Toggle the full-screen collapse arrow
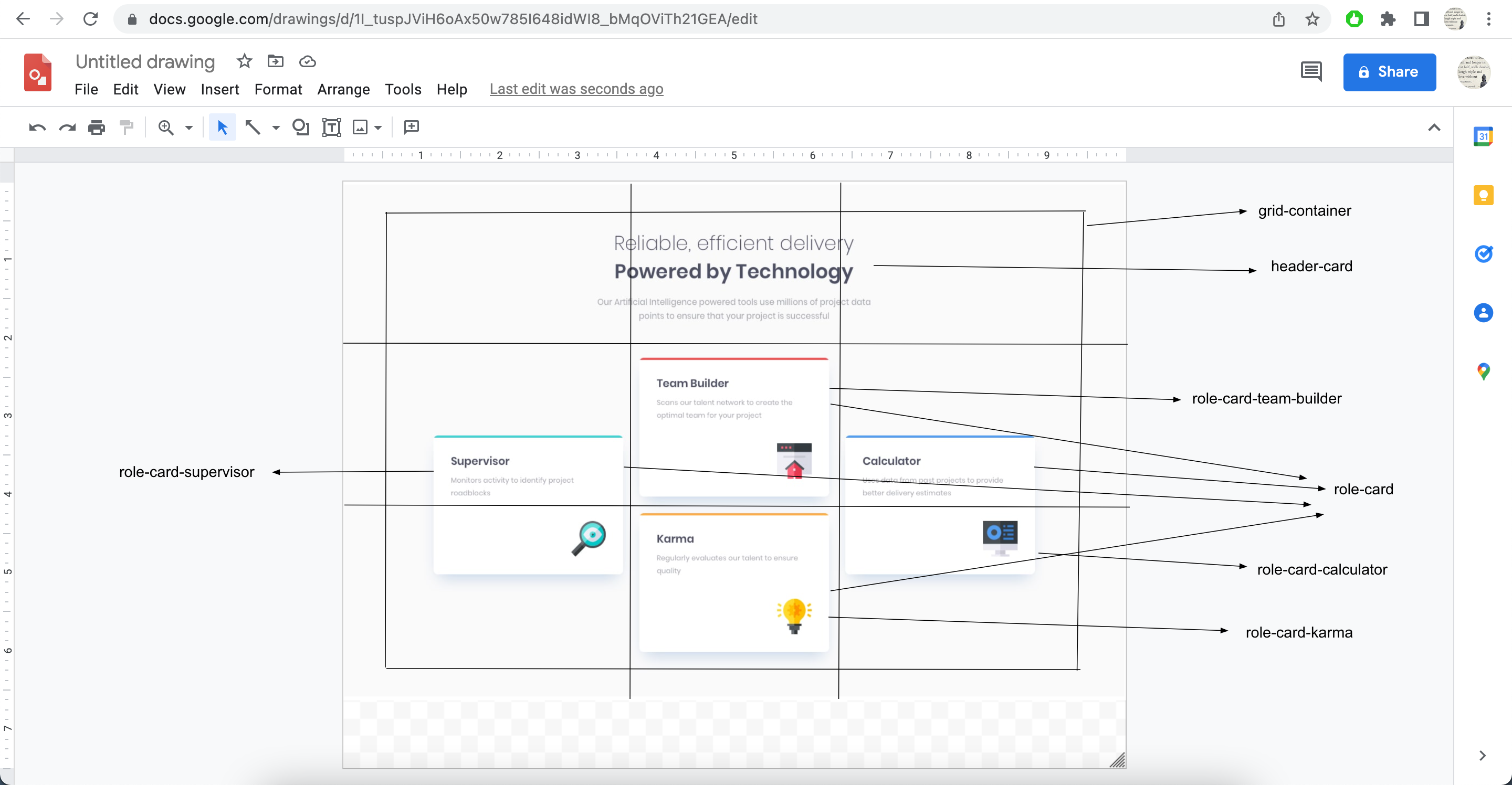The image size is (1512, 785). point(1436,127)
